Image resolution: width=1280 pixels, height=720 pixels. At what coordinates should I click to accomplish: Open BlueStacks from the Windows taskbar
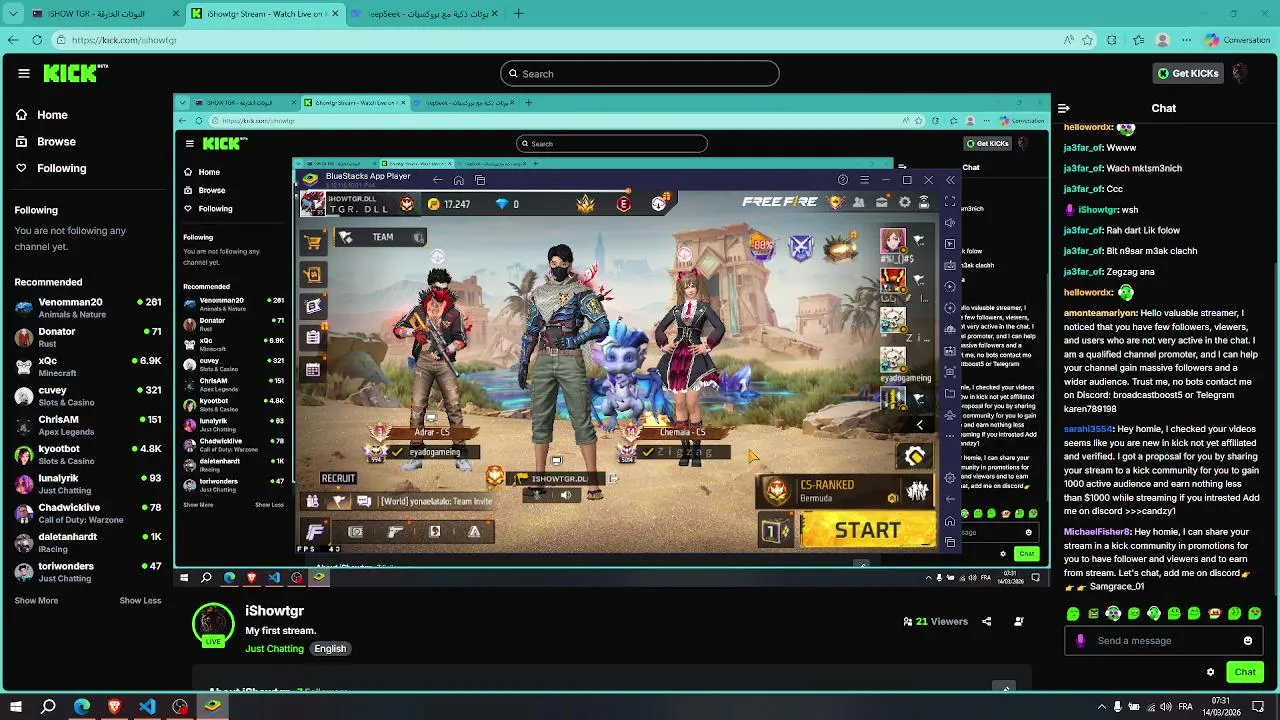212,707
